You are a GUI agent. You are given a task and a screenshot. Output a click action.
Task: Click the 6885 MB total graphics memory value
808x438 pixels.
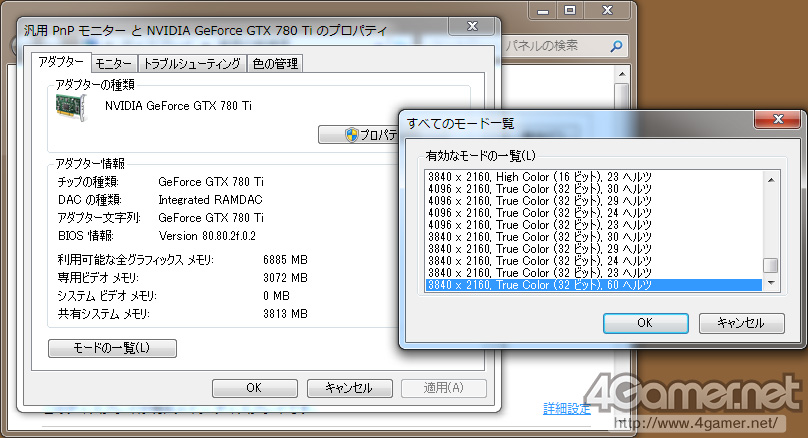tap(285, 260)
